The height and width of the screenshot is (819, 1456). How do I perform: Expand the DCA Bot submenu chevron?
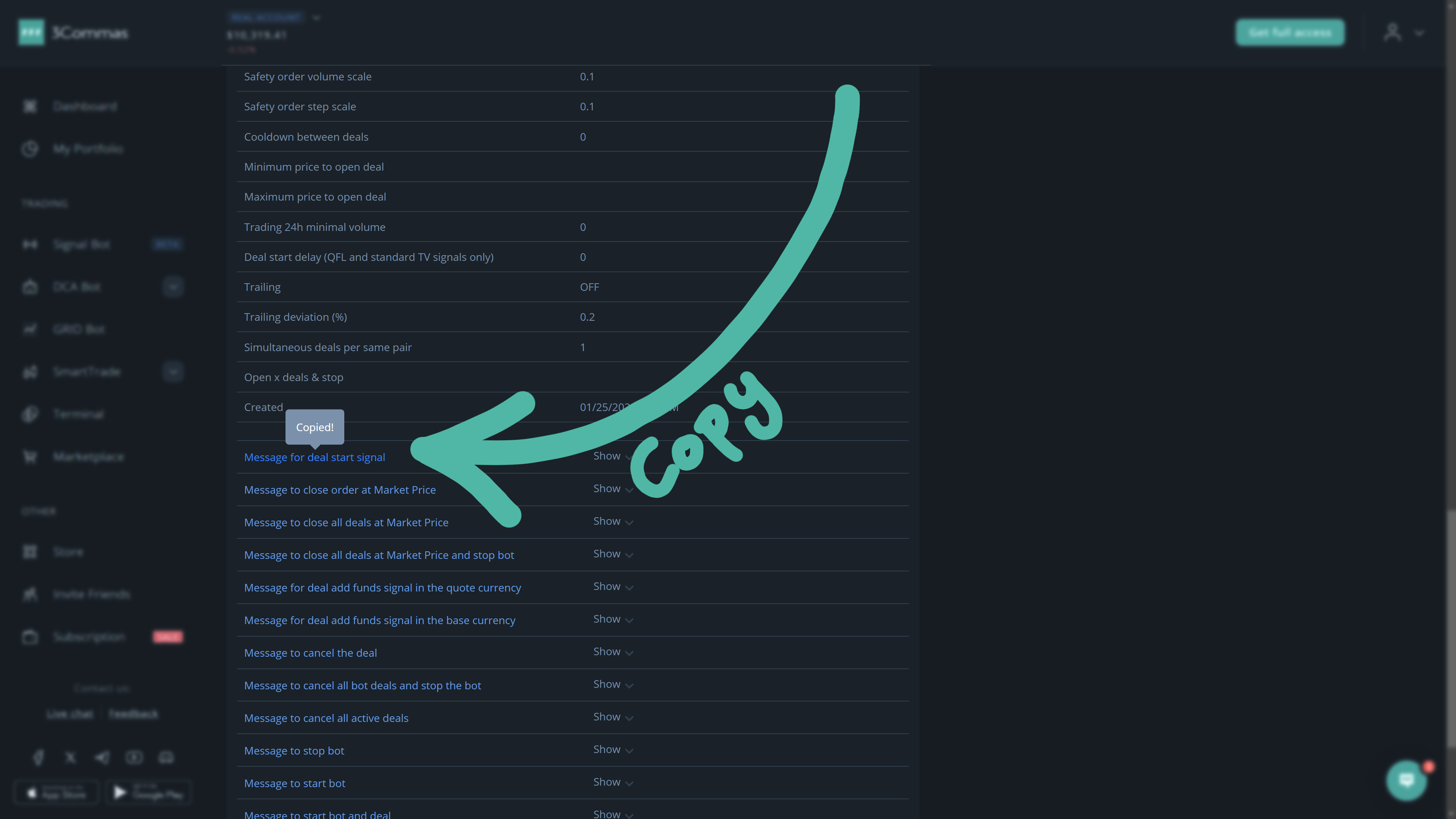[173, 287]
